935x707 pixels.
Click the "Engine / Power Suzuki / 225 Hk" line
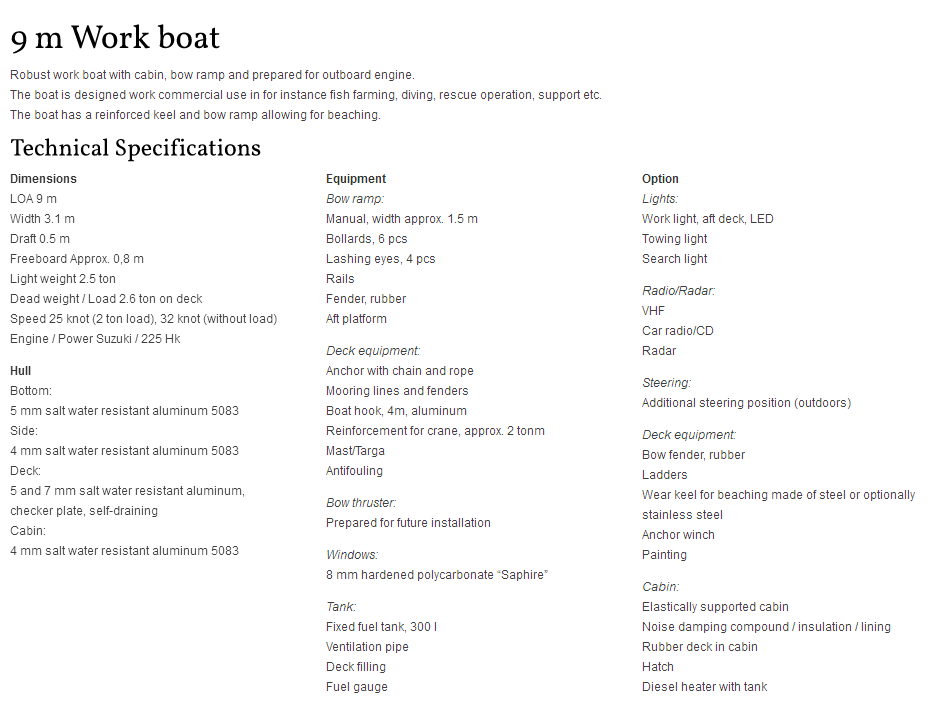click(x=95, y=339)
